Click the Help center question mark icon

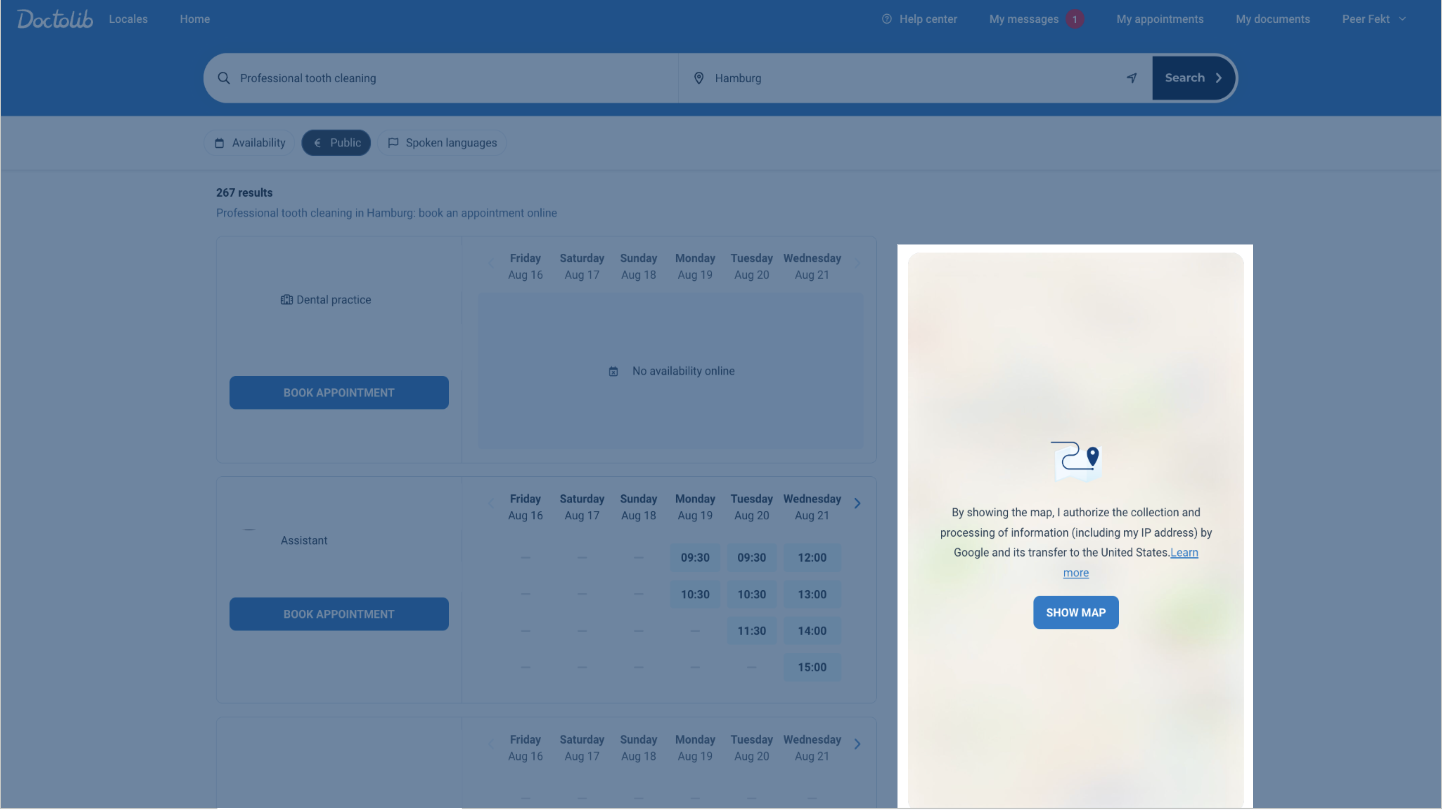[886, 19]
